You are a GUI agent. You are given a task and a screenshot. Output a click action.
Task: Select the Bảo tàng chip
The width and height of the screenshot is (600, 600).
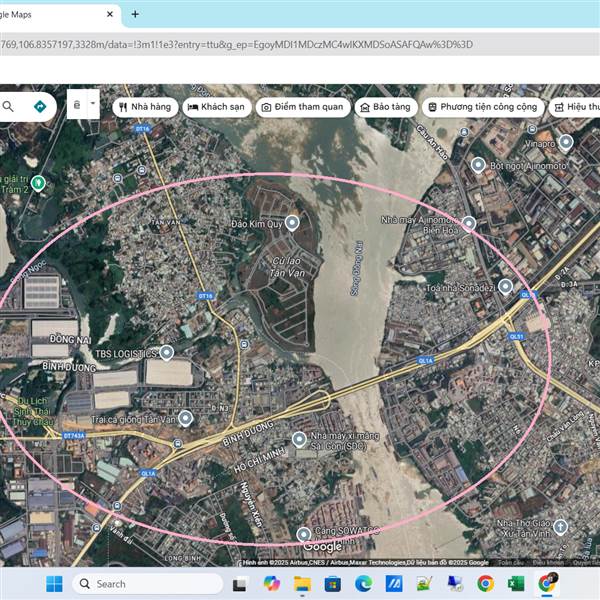[386, 107]
